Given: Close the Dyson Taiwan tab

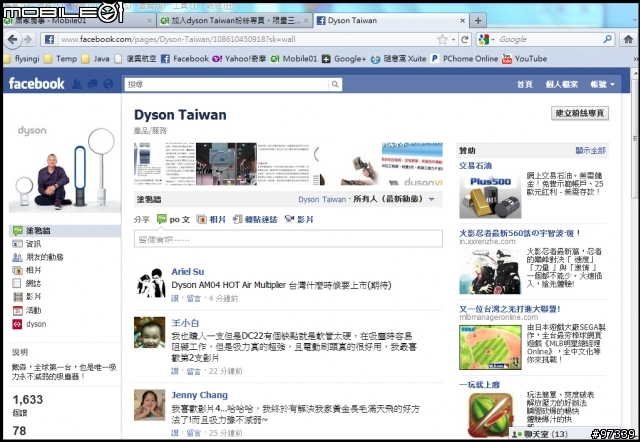Looking at the screenshot, I should [462, 20].
